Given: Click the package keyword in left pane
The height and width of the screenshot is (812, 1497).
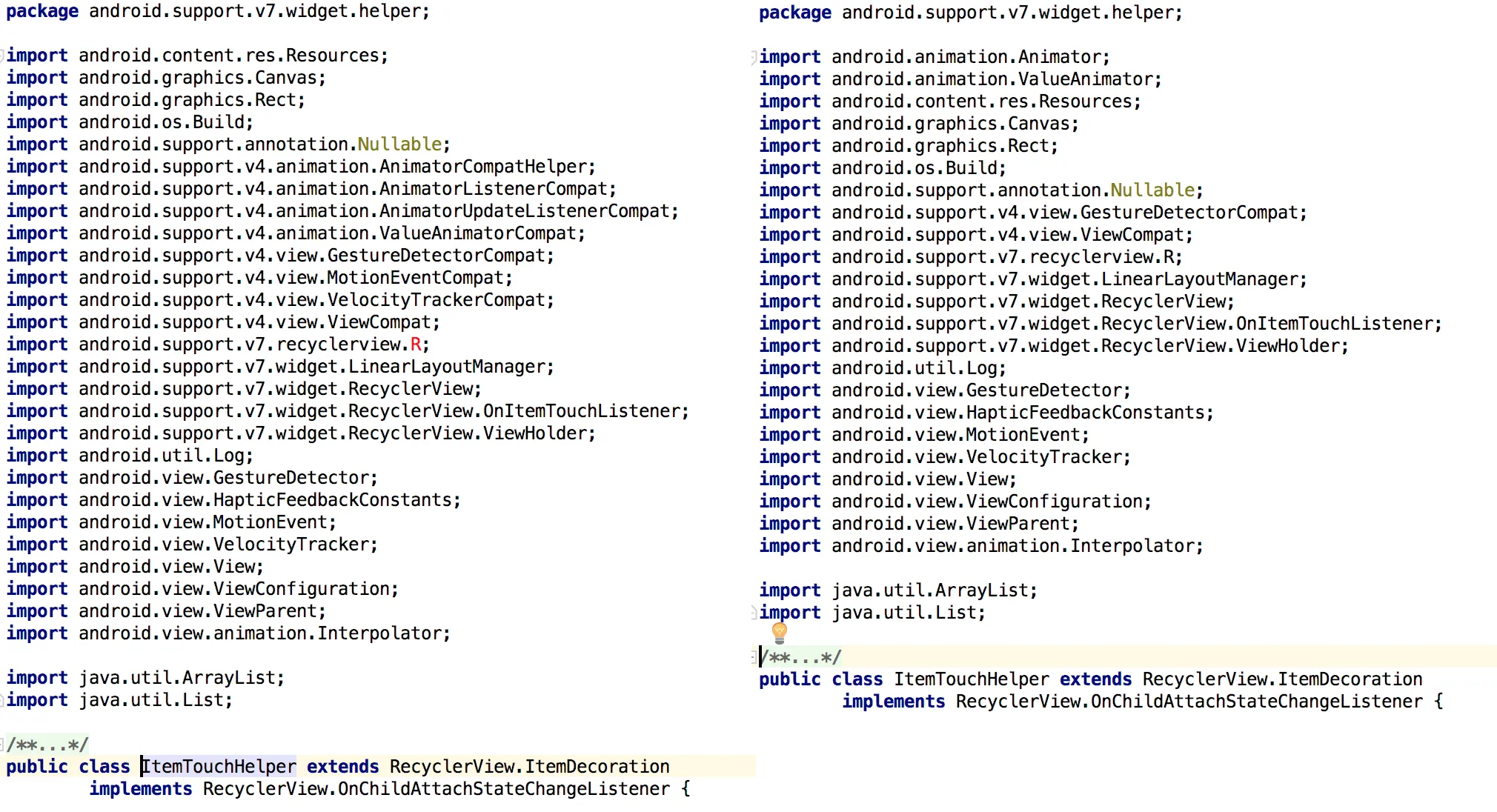Looking at the screenshot, I should pyautogui.click(x=42, y=11).
